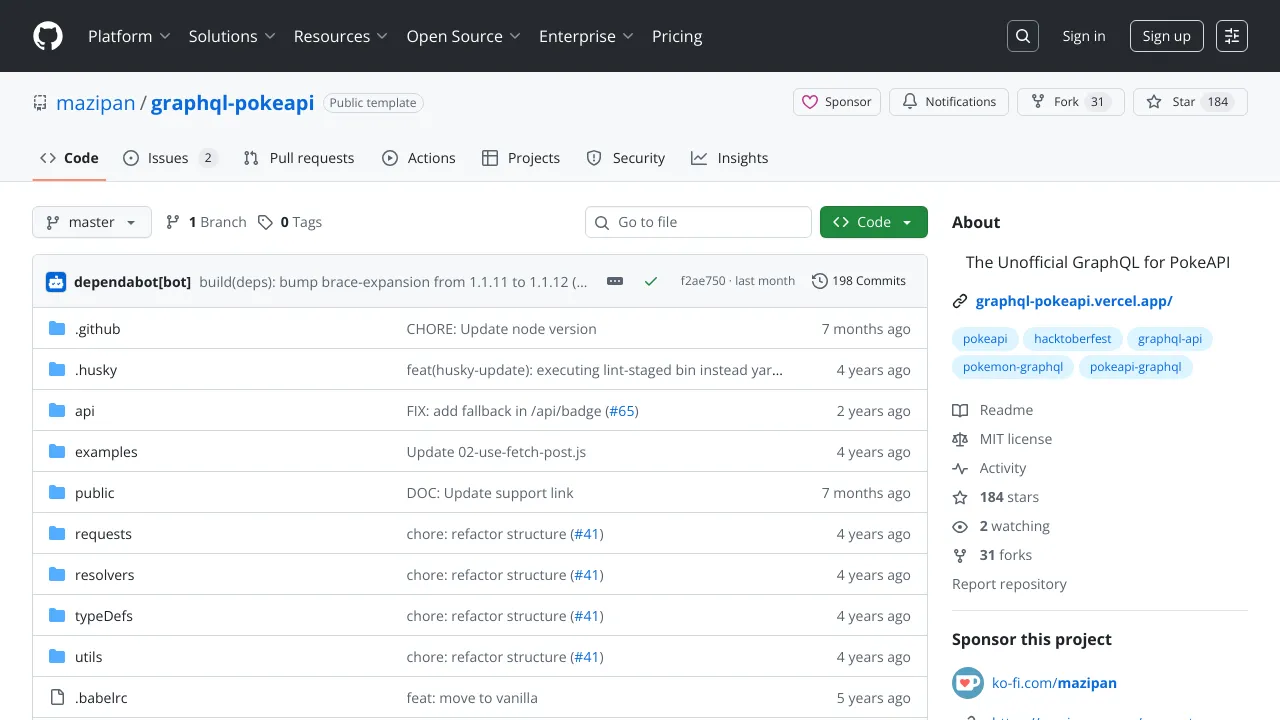The height and width of the screenshot is (720, 1280).
Task: Open pull request #65 link
Action: (x=622, y=411)
